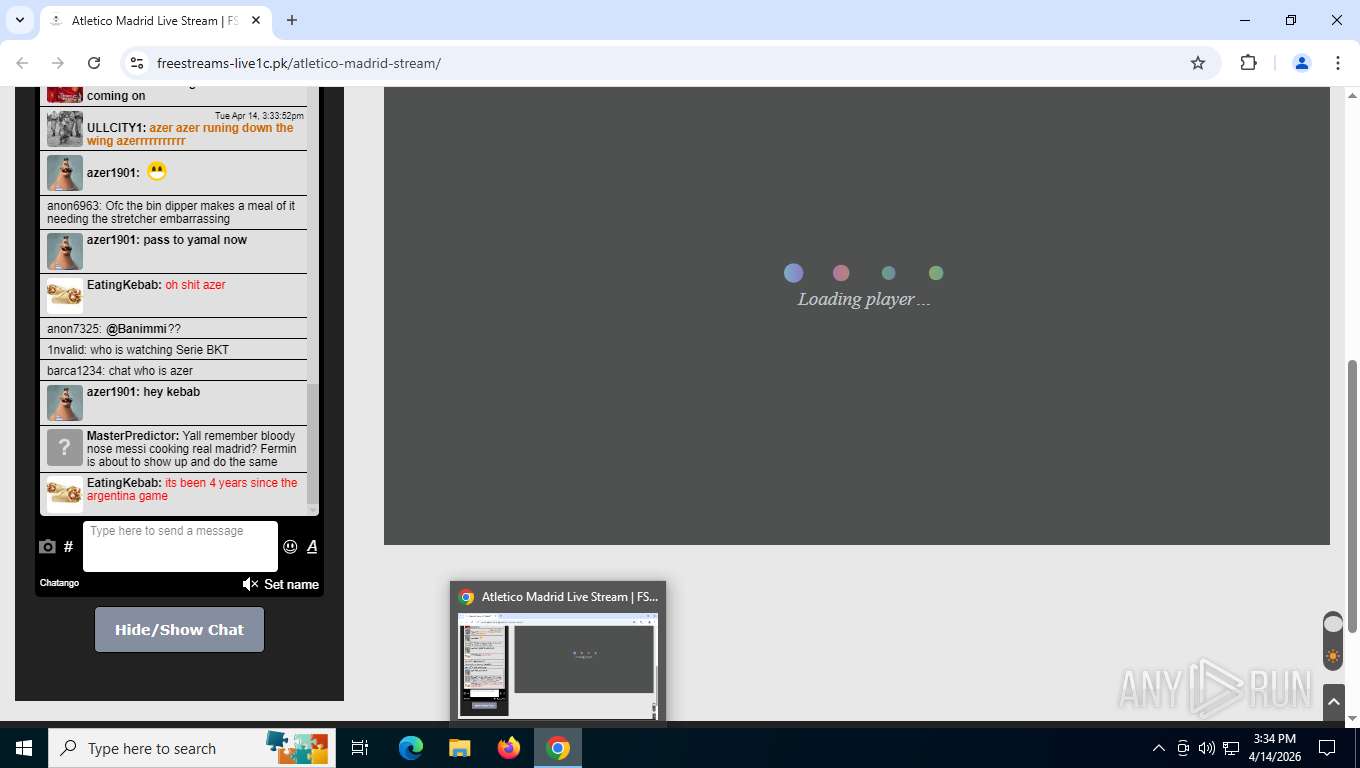Click the anon6963 bin dipper message
1360x768 pixels.
[x=173, y=212]
